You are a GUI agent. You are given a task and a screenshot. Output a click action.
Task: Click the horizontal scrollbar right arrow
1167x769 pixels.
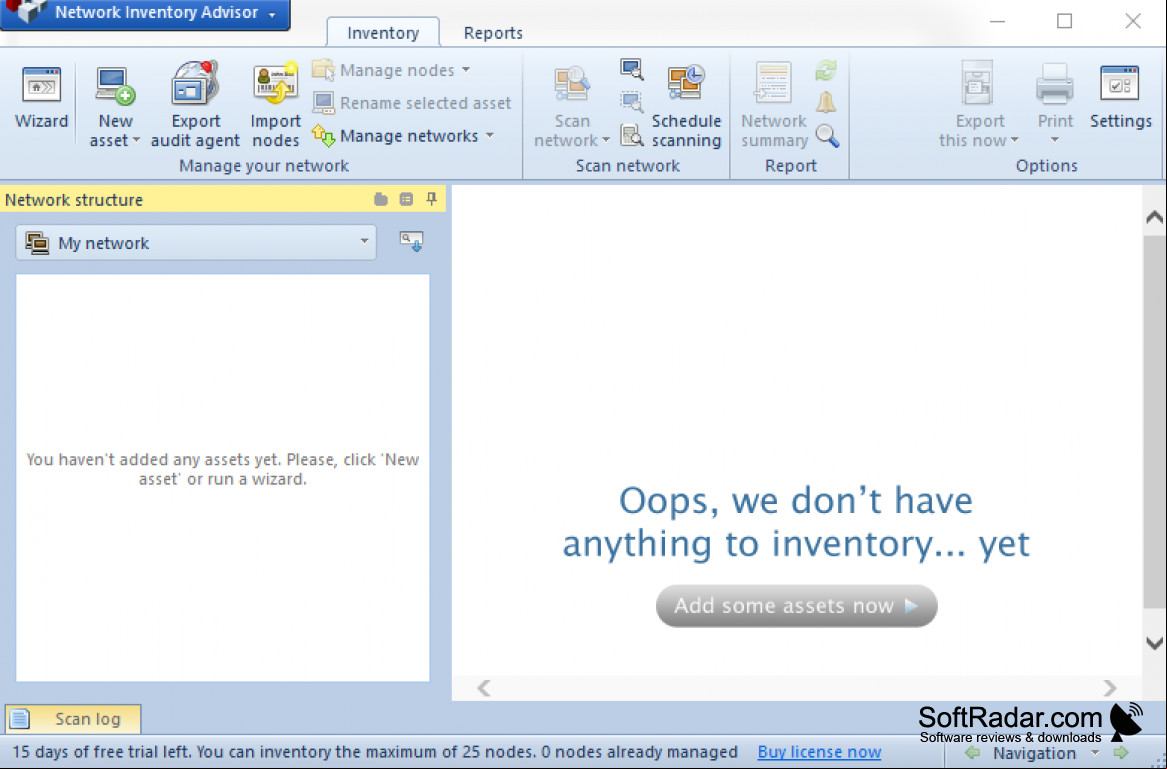pyautogui.click(x=1110, y=688)
